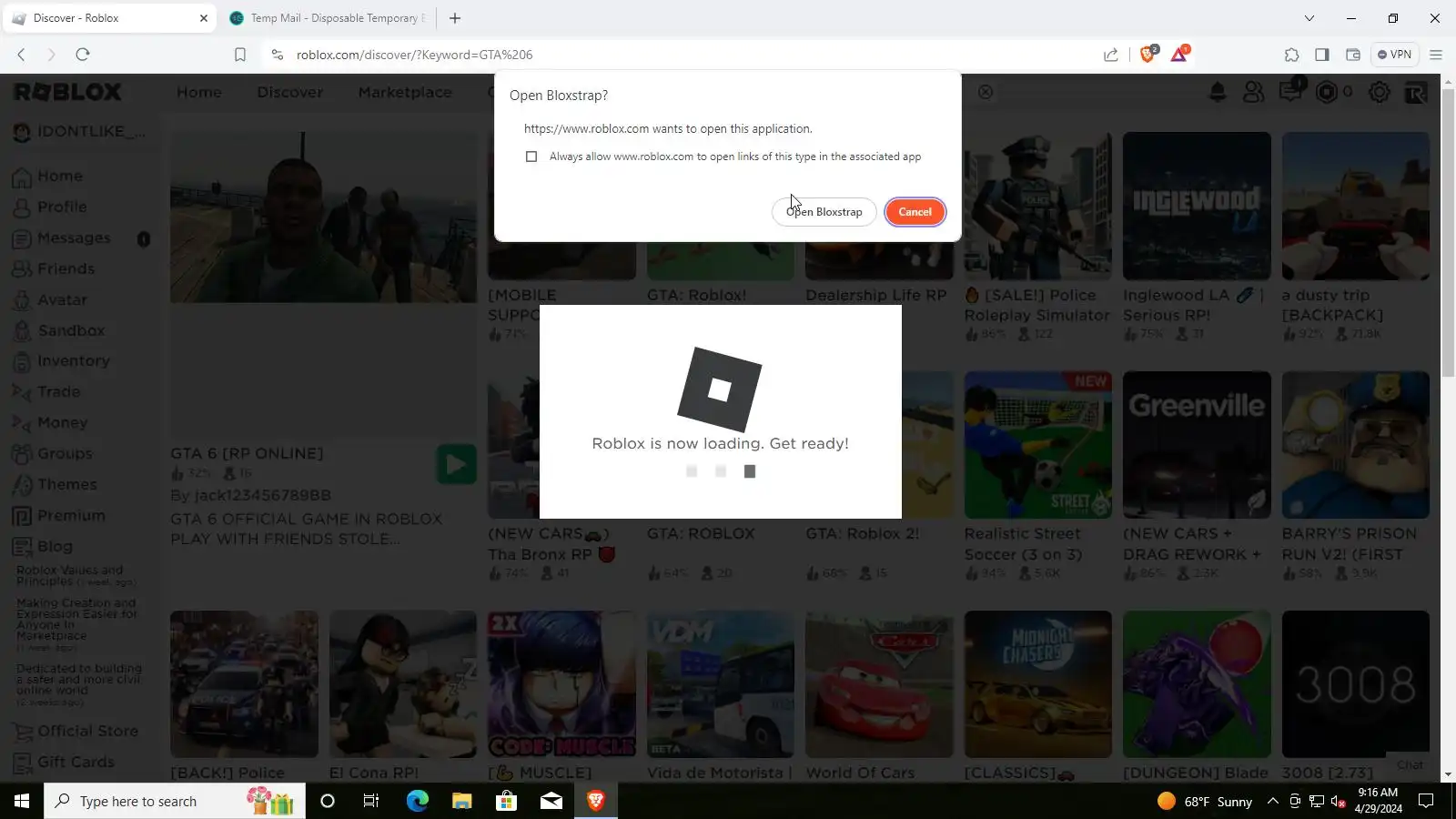Select the Discover - Roblox tab
Image resolution: width=1456 pixels, height=819 pixels.
click(110, 18)
